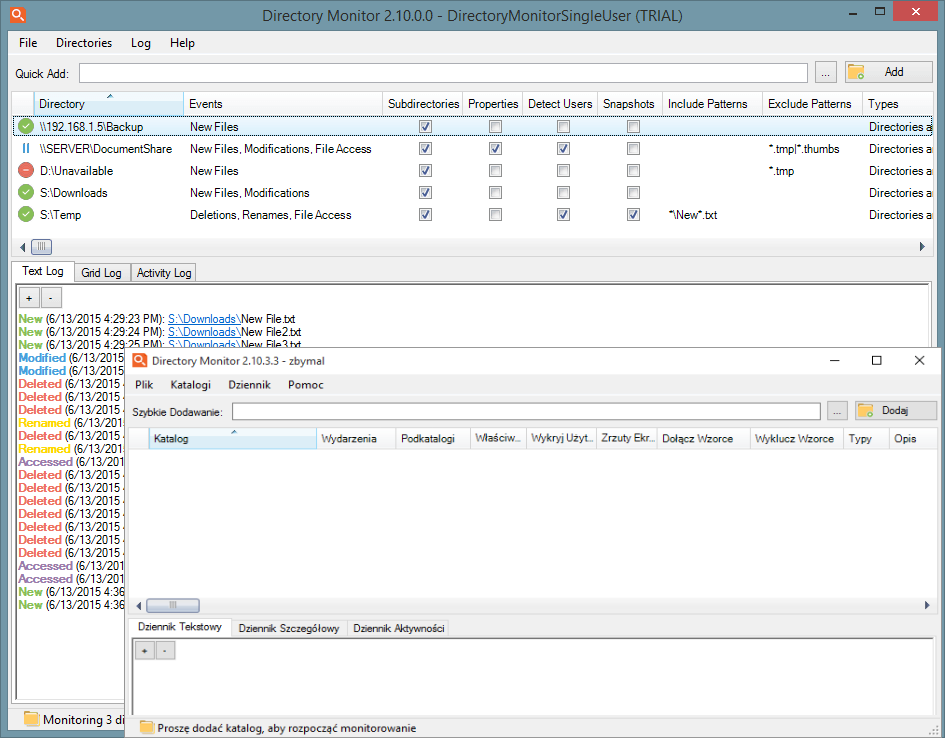Click minus button in Text Log
This screenshot has width=945, height=738.
pyautogui.click(x=51, y=298)
